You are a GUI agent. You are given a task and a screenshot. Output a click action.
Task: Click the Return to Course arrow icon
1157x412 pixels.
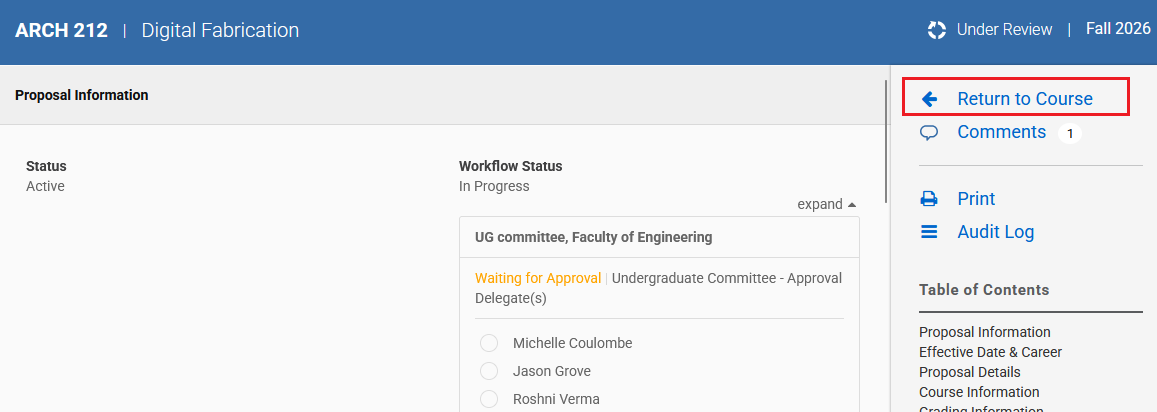(929, 99)
